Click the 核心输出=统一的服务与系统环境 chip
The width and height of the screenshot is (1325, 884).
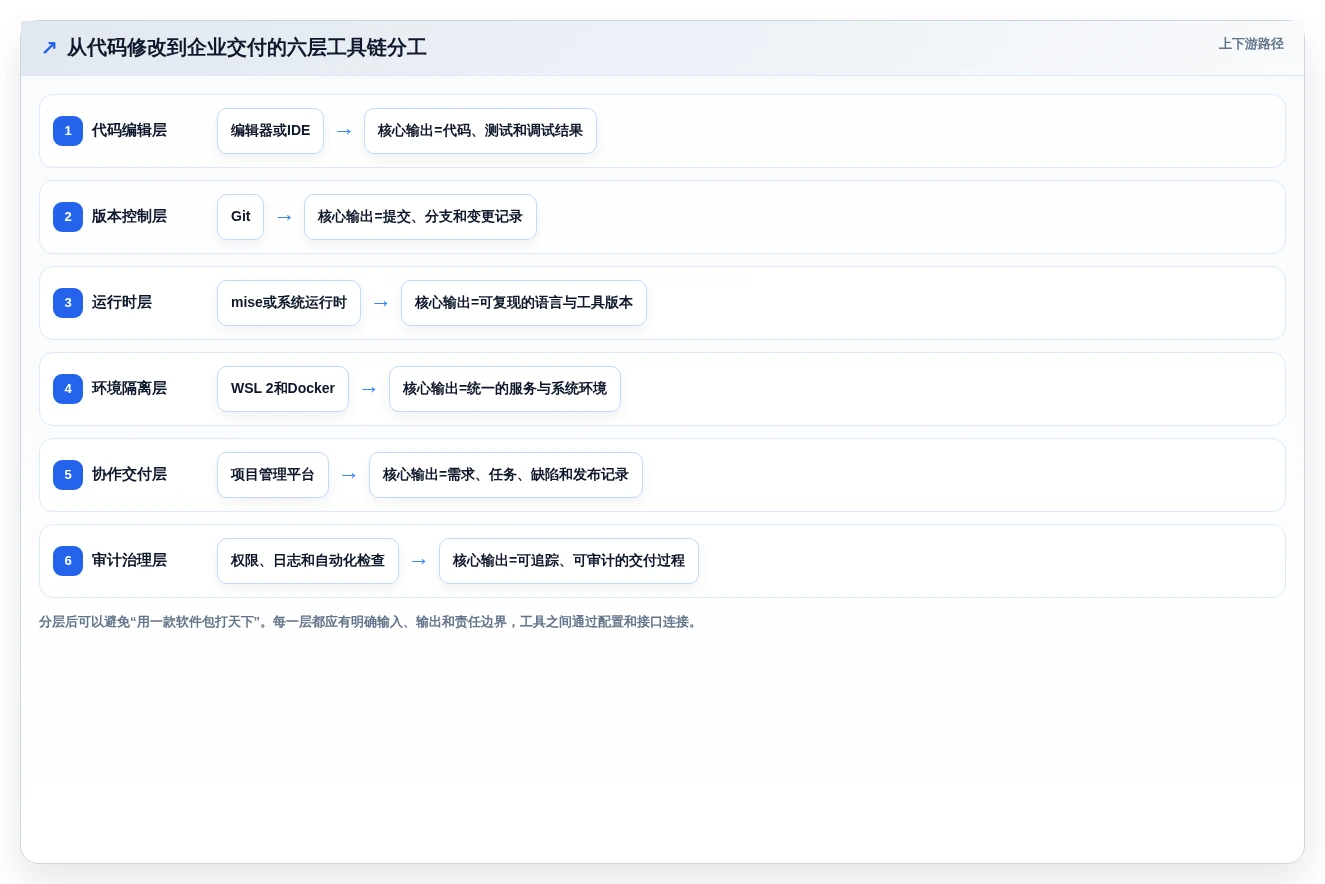505,389
